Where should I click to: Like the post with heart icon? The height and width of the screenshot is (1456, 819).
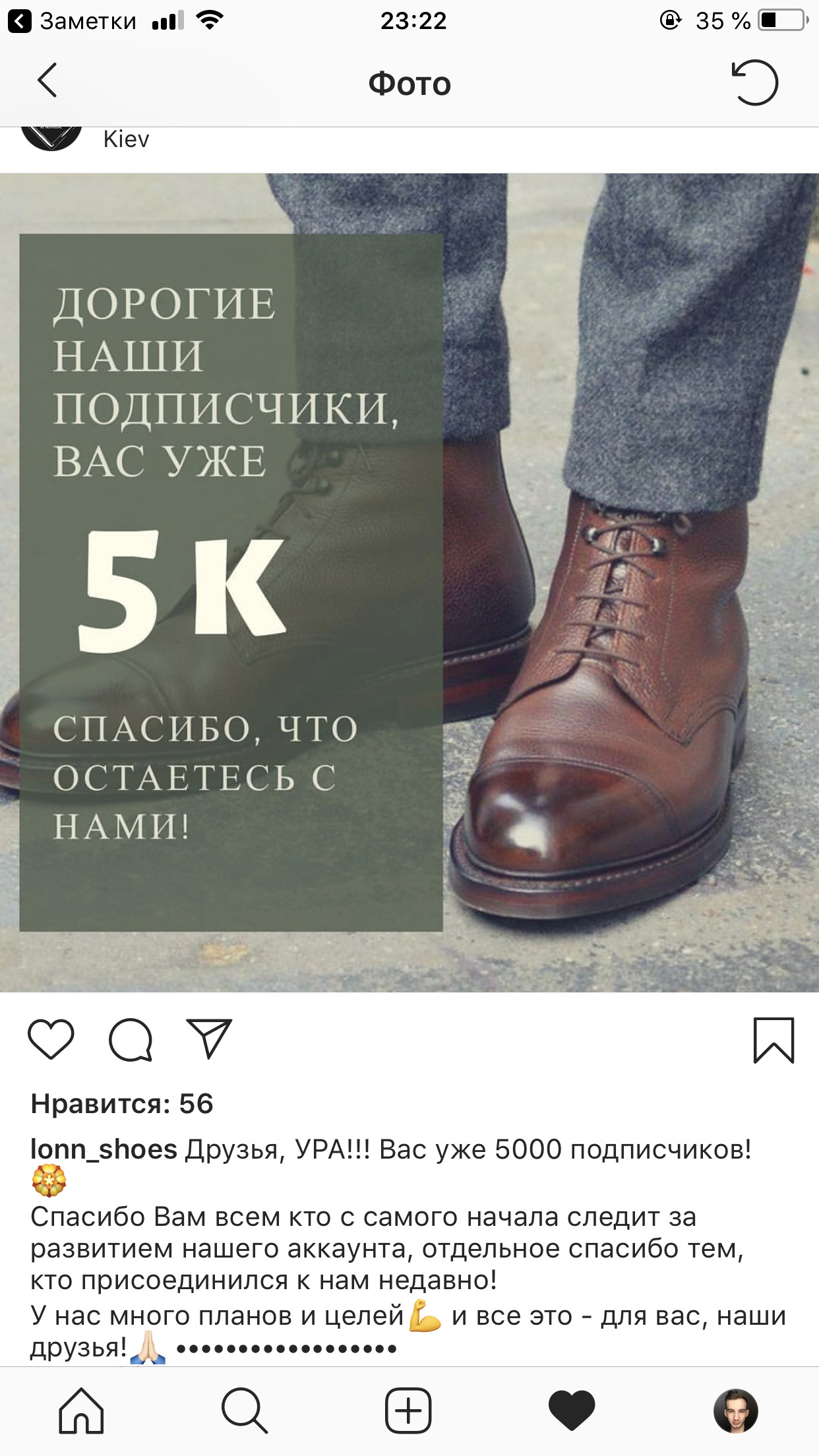pyautogui.click(x=51, y=1039)
